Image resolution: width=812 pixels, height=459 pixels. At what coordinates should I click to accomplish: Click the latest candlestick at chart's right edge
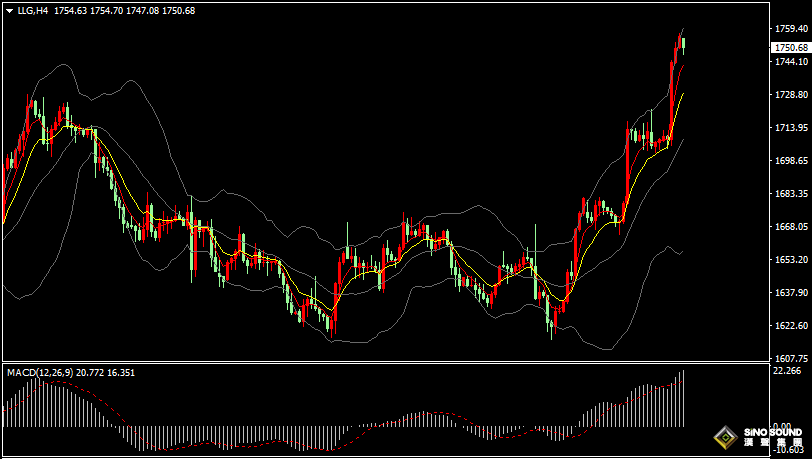pos(683,43)
